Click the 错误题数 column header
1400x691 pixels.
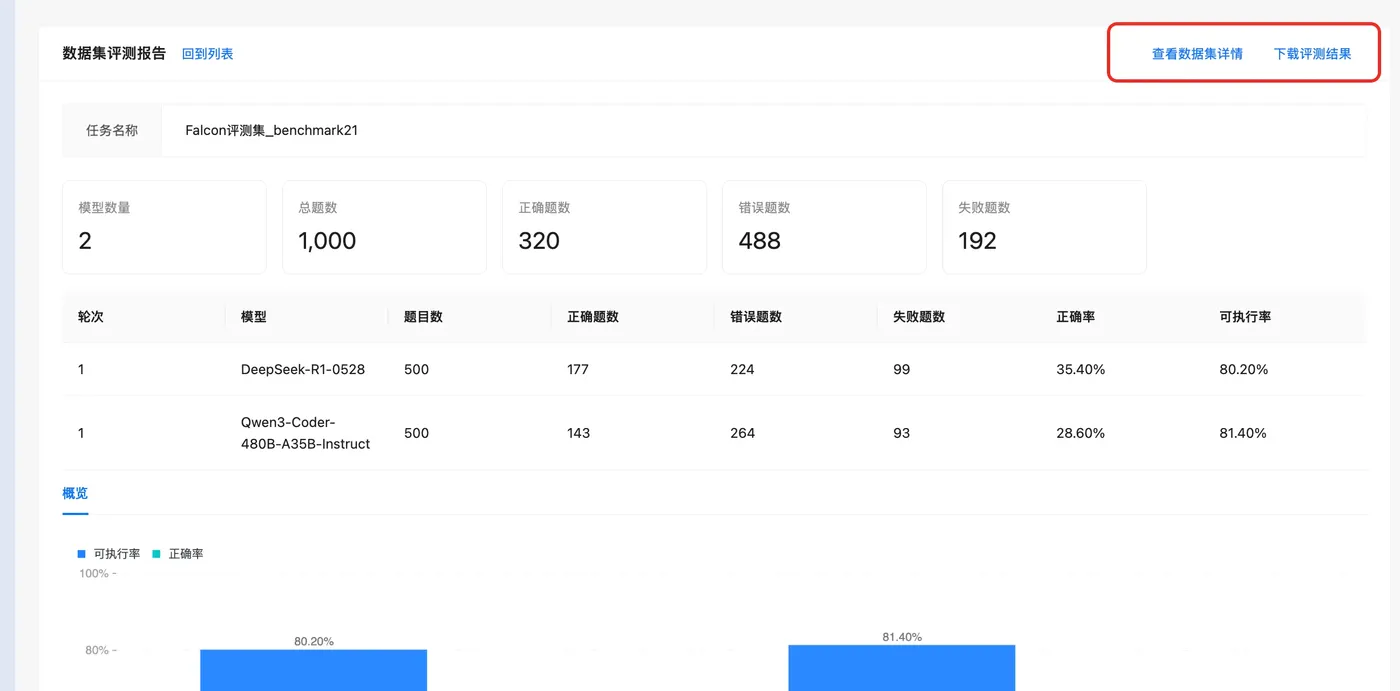coord(756,316)
